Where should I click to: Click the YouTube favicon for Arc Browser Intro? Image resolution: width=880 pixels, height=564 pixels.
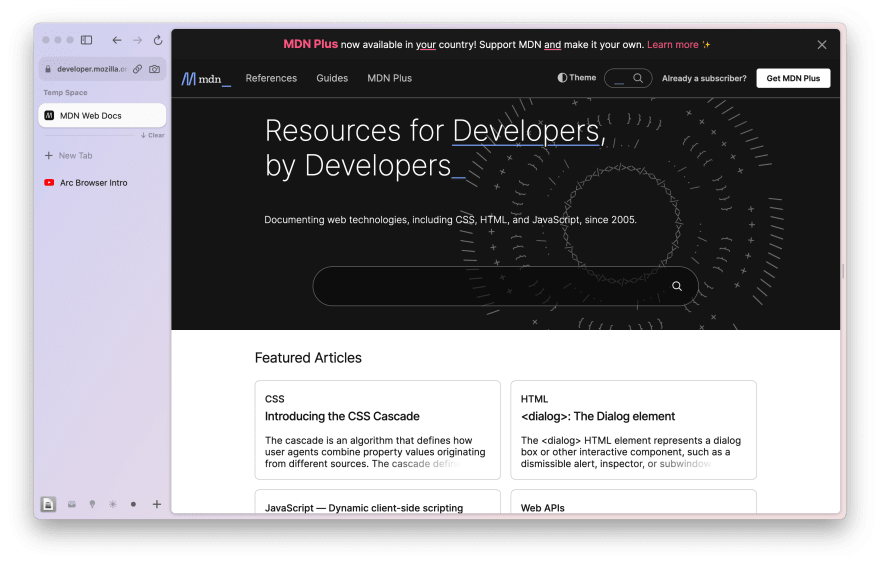point(49,183)
